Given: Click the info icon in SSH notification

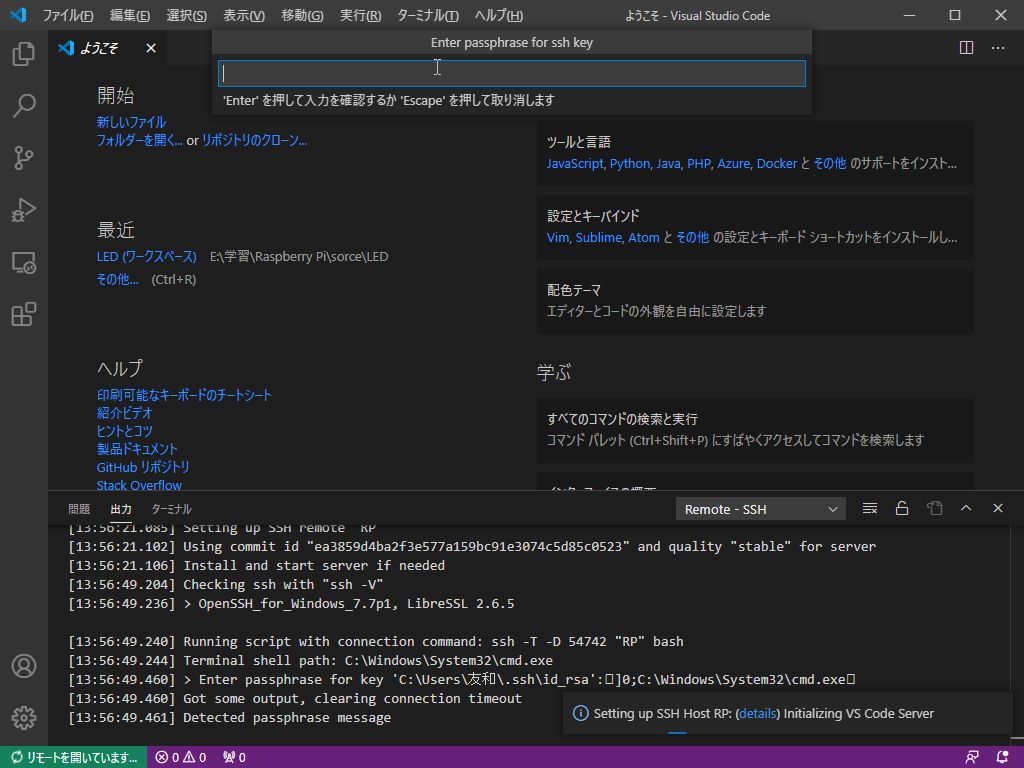Looking at the screenshot, I should (580, 713).
